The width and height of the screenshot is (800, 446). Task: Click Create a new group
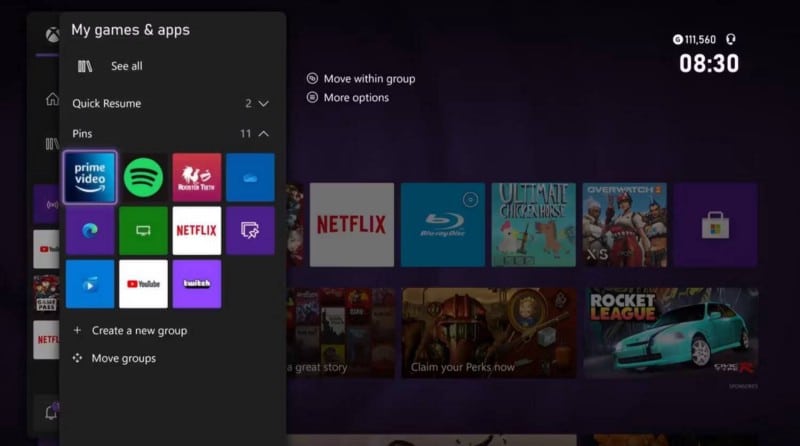(x=139, y=331)
